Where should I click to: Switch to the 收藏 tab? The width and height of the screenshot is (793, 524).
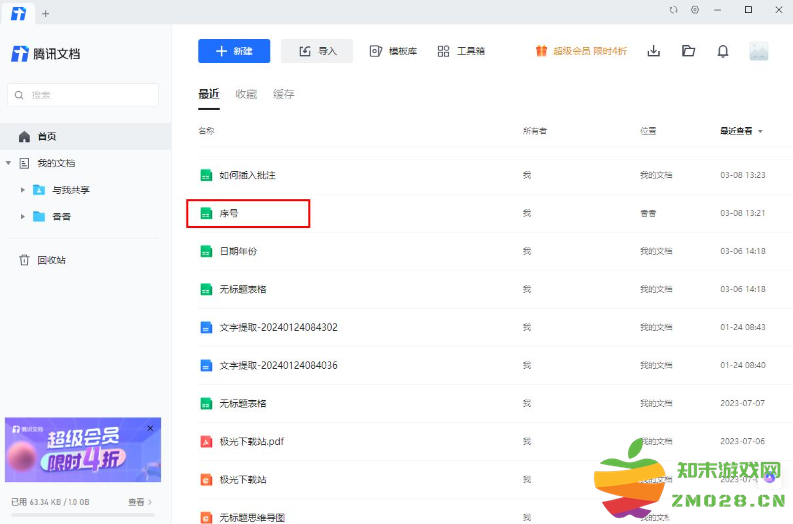[x=246, y=94]
